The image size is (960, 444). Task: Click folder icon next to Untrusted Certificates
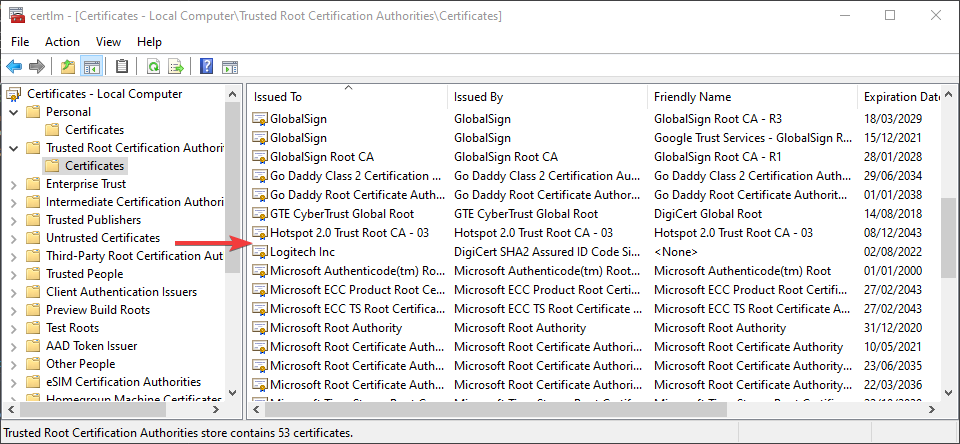tap(32, 238)
